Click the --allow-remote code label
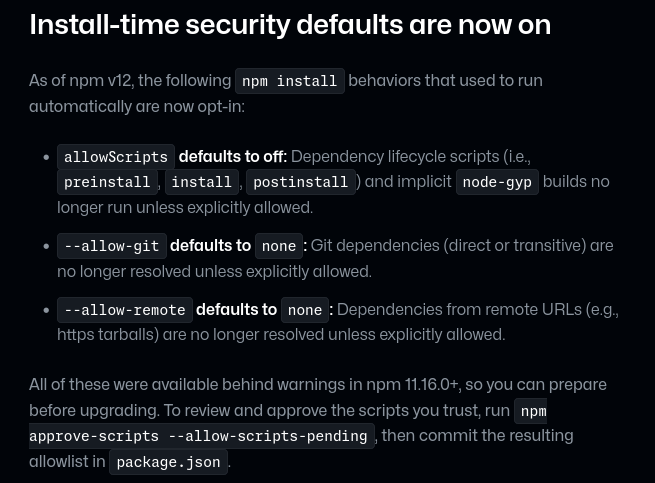Viewport: 655px width, 483px height. tap(124, 310)
